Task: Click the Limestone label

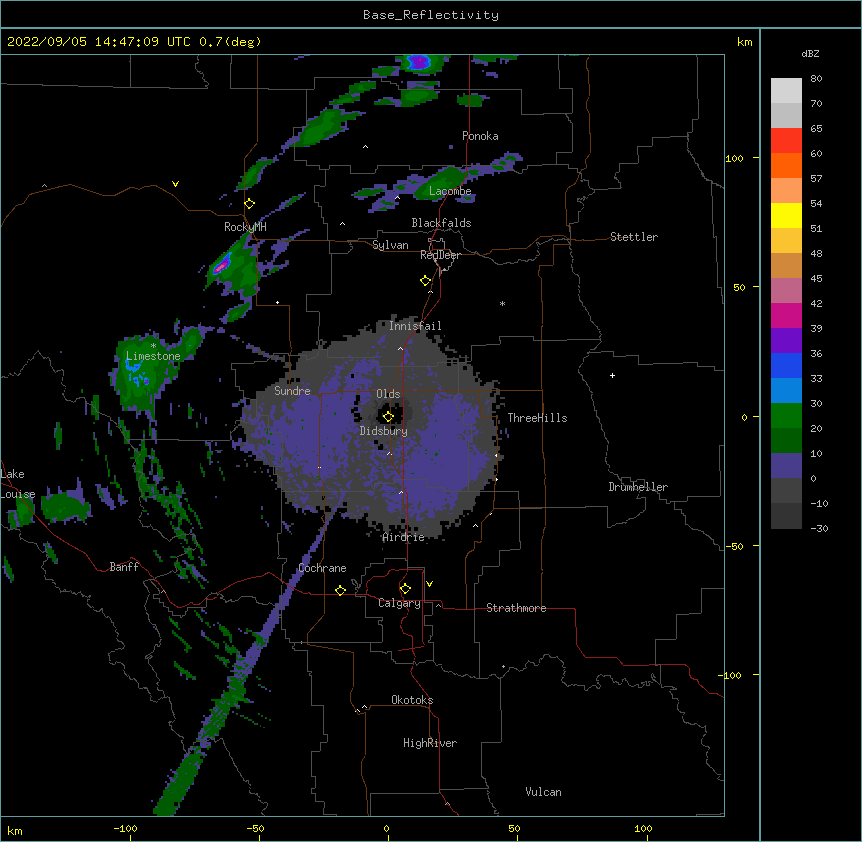Action: (153, 356)
